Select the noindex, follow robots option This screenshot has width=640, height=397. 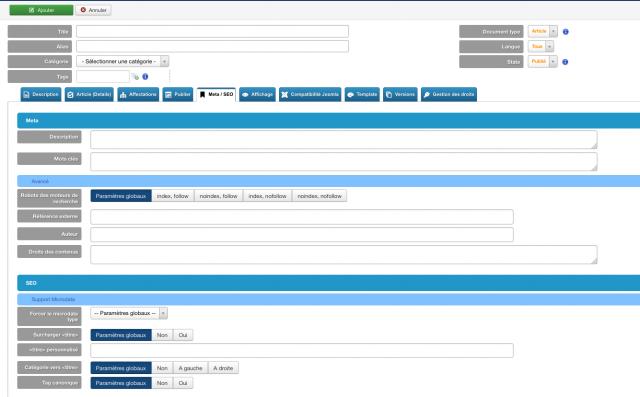[218, 196]
